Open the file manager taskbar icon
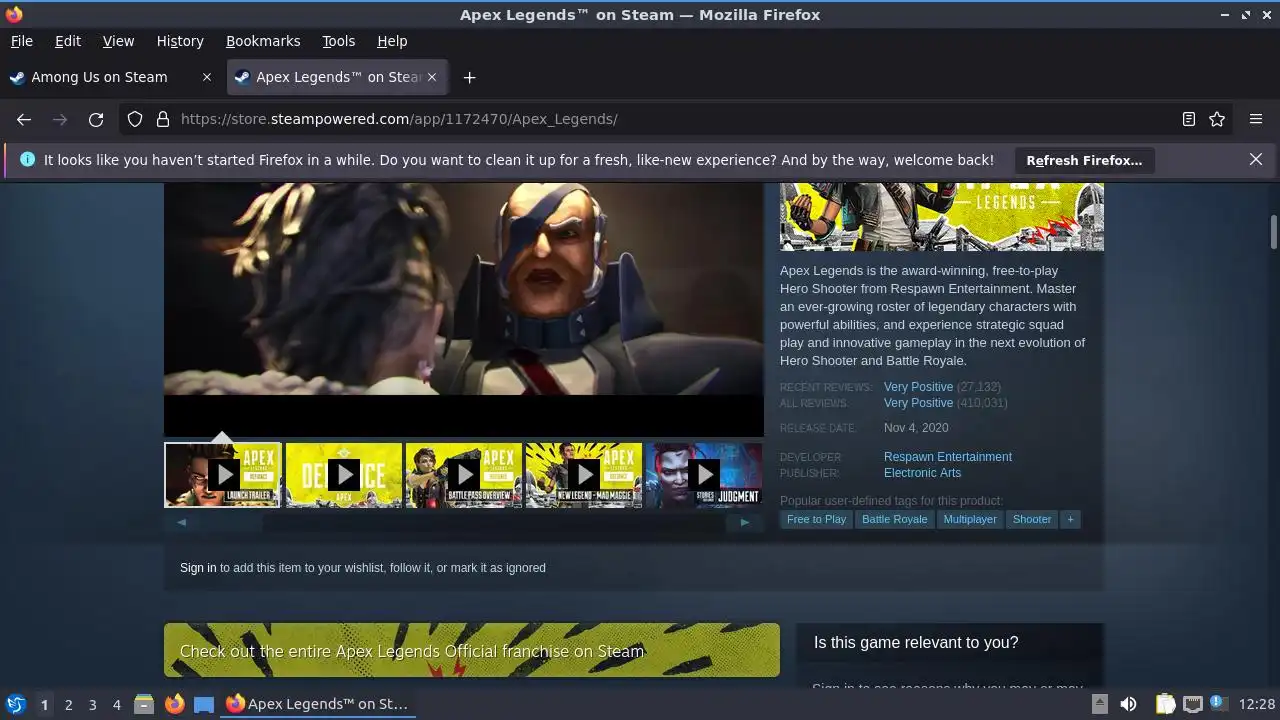 (144, 704)
